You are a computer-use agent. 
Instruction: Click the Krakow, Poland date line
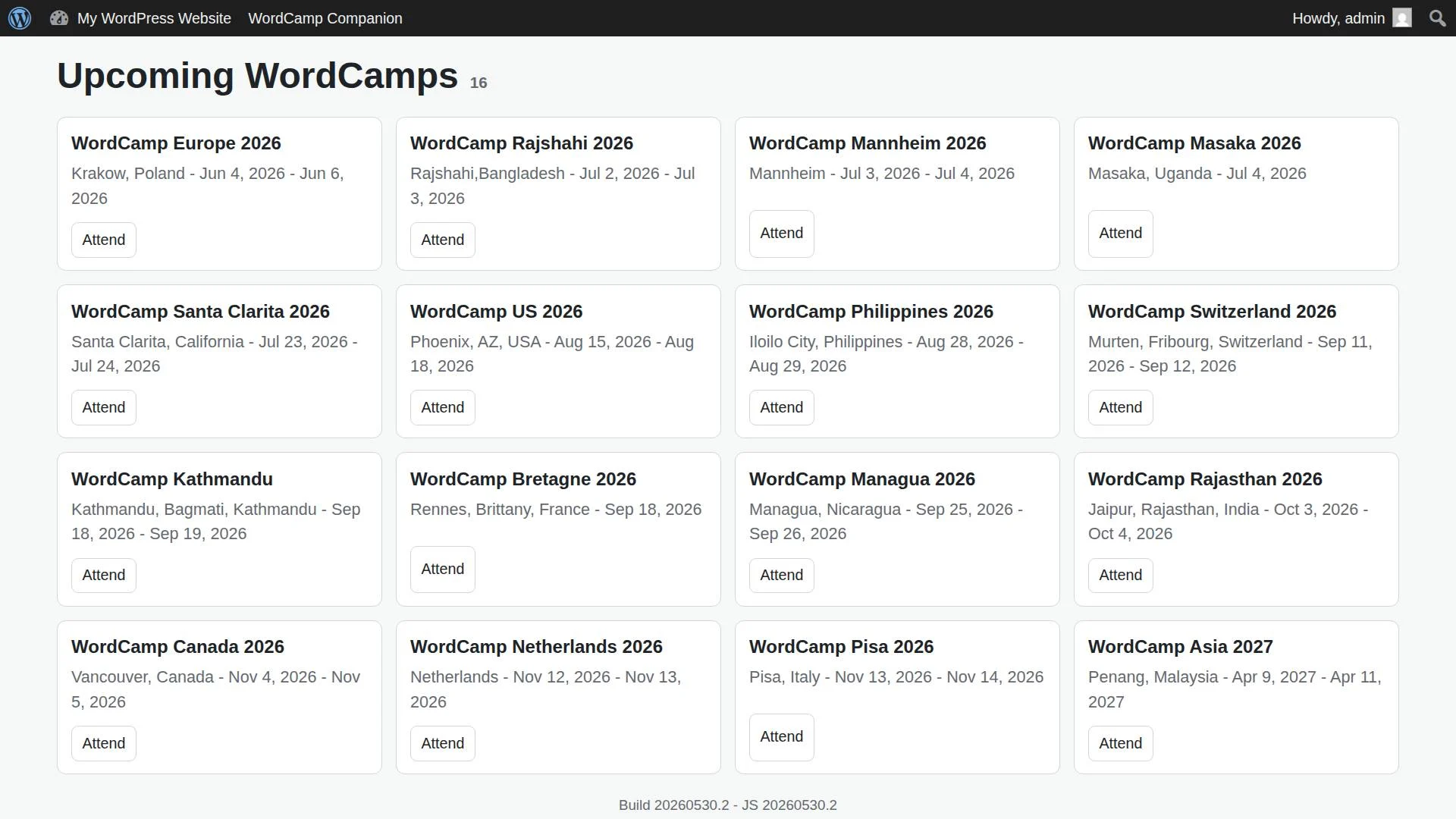click(208, 186)
